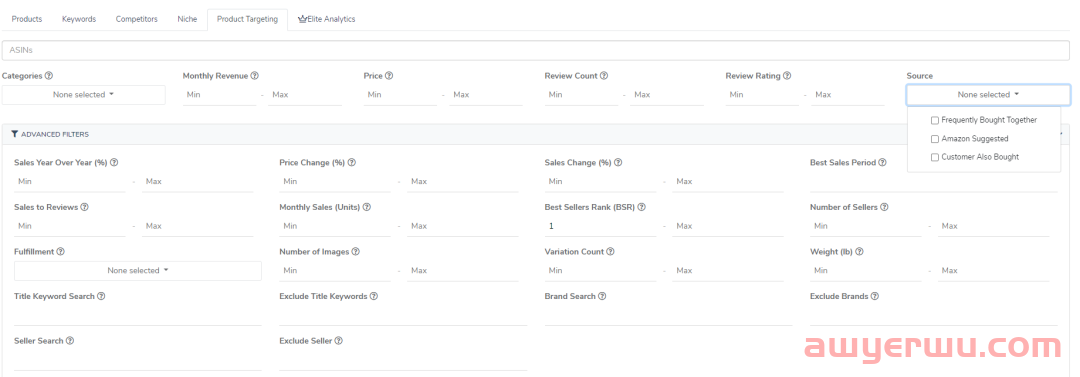Click the Price help question icon

pos(389,76)
